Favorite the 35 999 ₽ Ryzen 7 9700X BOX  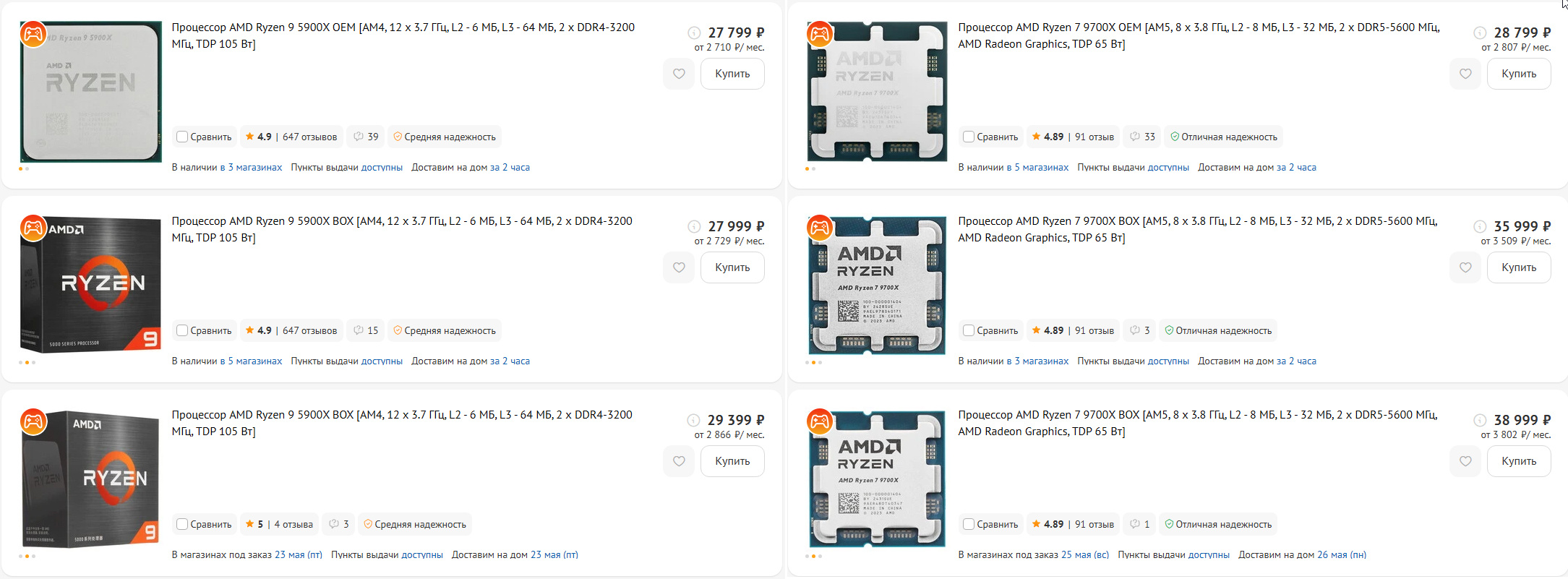(1465, 267)
